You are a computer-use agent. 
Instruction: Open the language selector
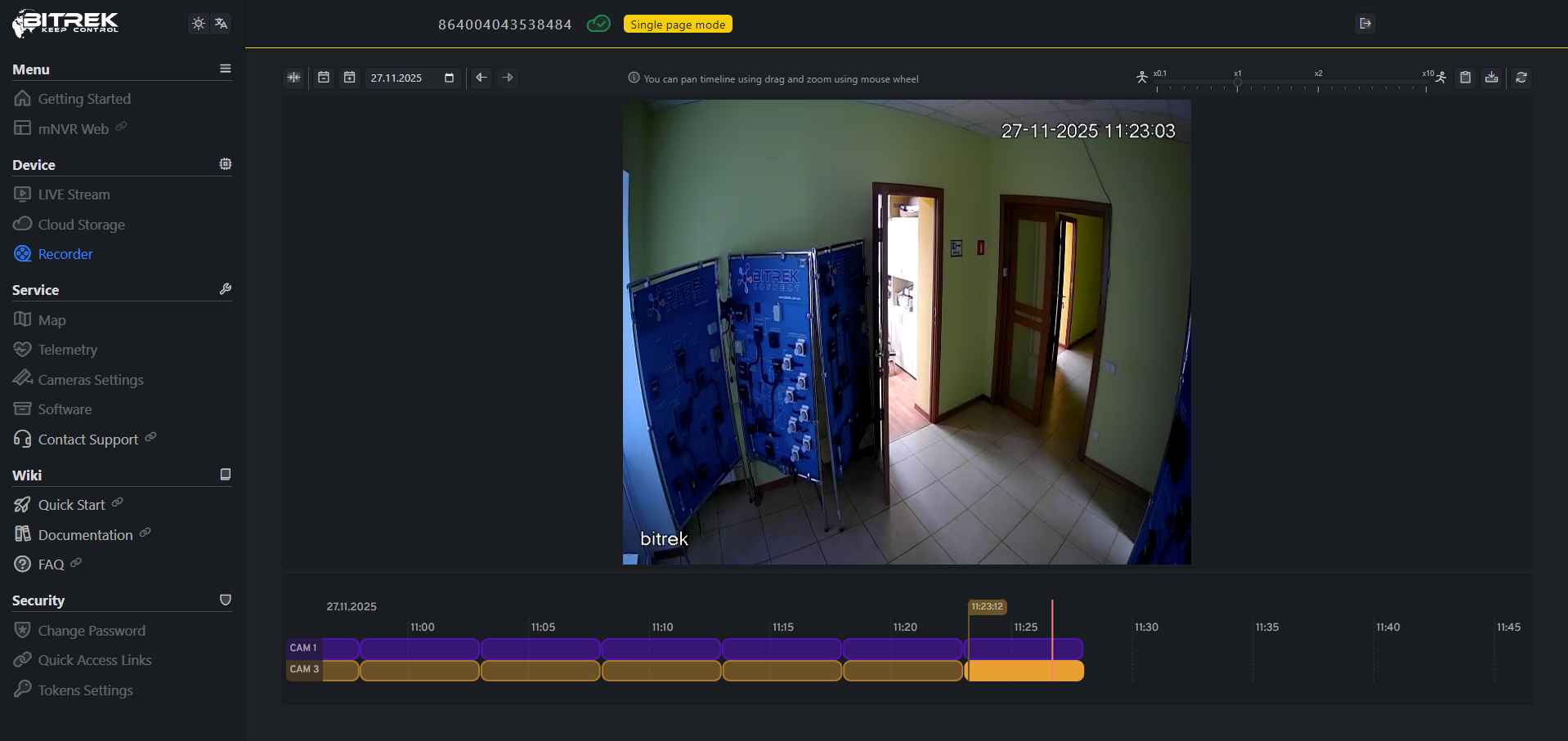pos(222,24)
